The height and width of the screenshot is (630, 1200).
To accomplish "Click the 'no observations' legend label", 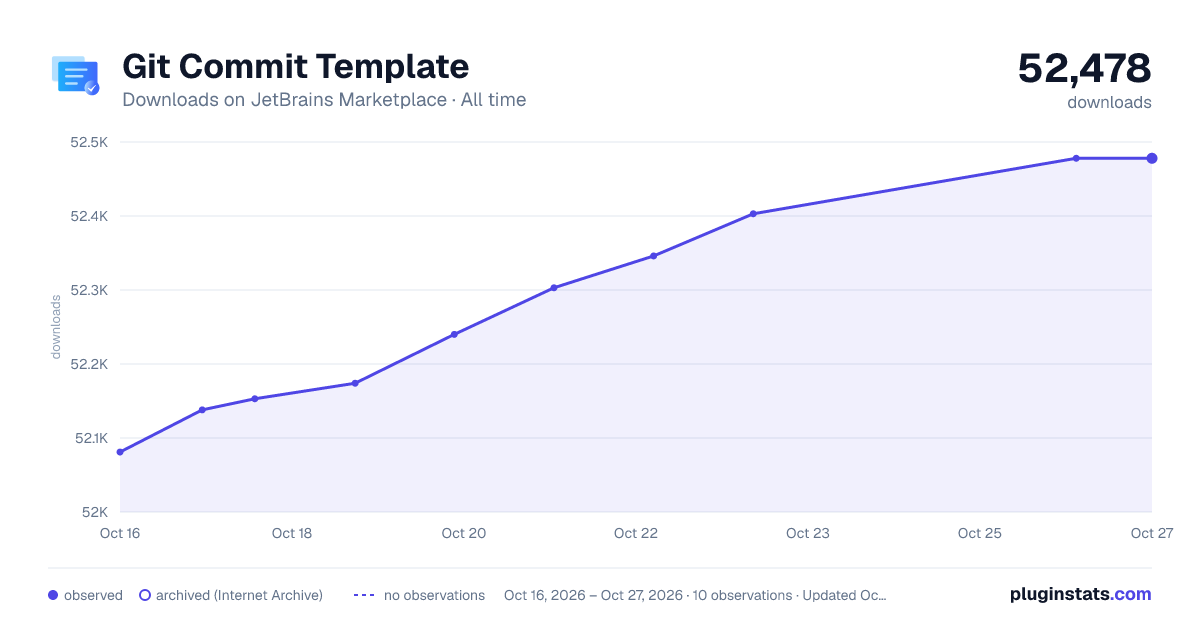I will click(x=434, y=595).
